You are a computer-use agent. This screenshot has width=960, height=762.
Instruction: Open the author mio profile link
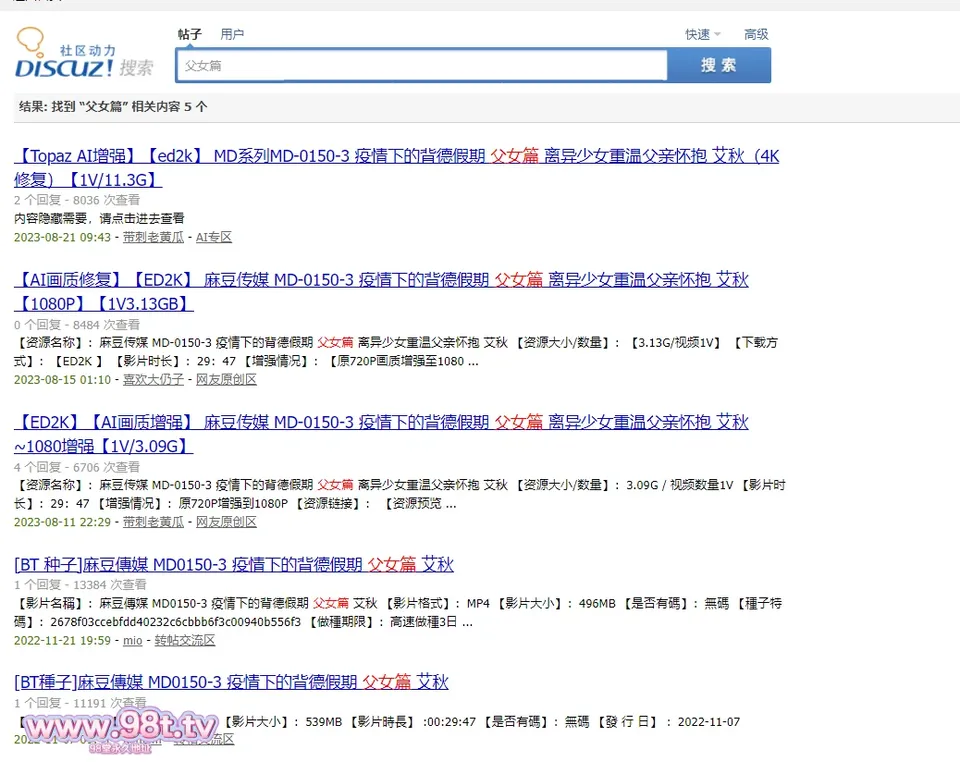pyautogui.click(x=132, y=640)
